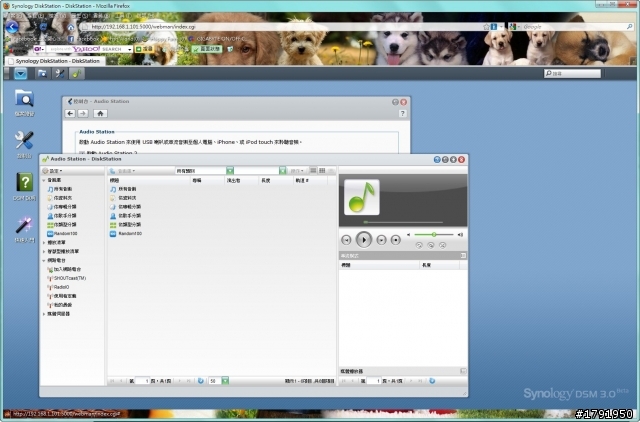Viewport: 640px width, 422px height.
Task: Click the loud speaker icon beside volume
Action: click(x=460, y=235)
